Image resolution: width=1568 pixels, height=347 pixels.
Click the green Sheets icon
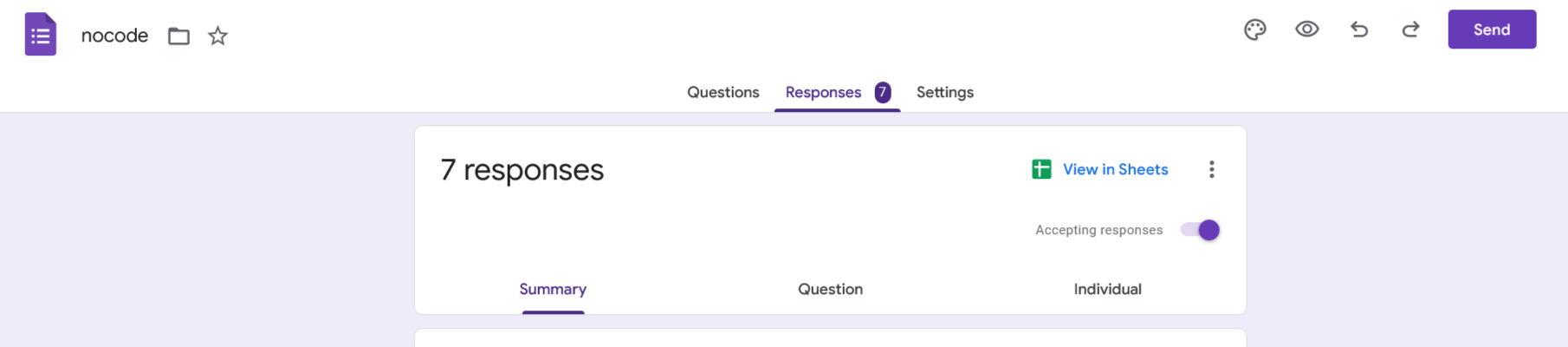(1041, 169)
